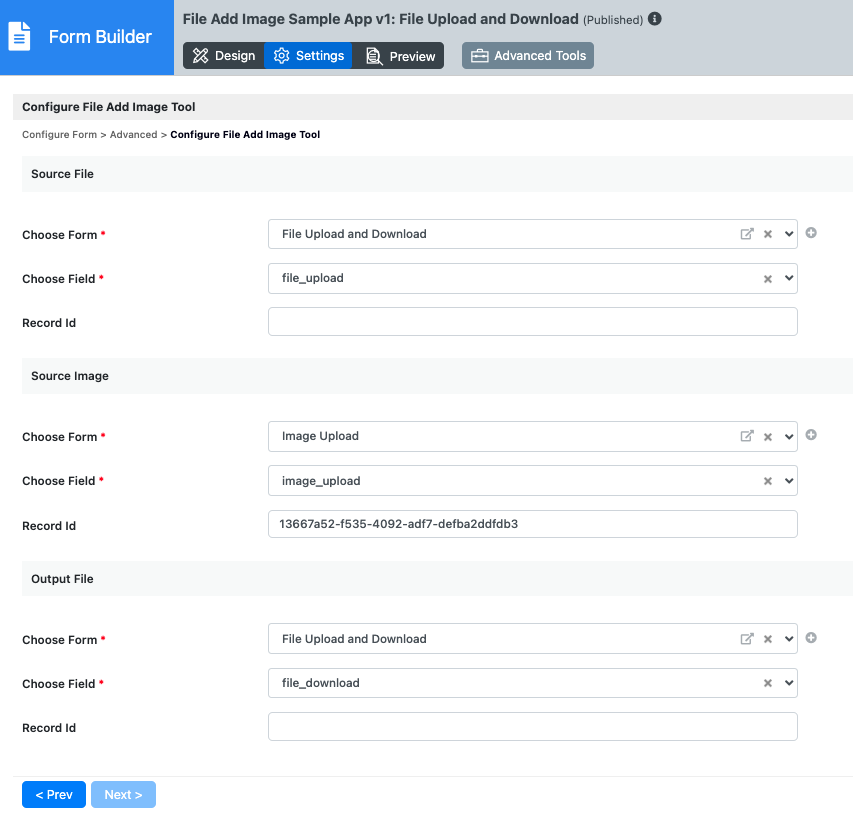Click the Source File Record Id input
The height and width of the screenshot is (820, 853).
pyautogui.click(x=532, y=322)
